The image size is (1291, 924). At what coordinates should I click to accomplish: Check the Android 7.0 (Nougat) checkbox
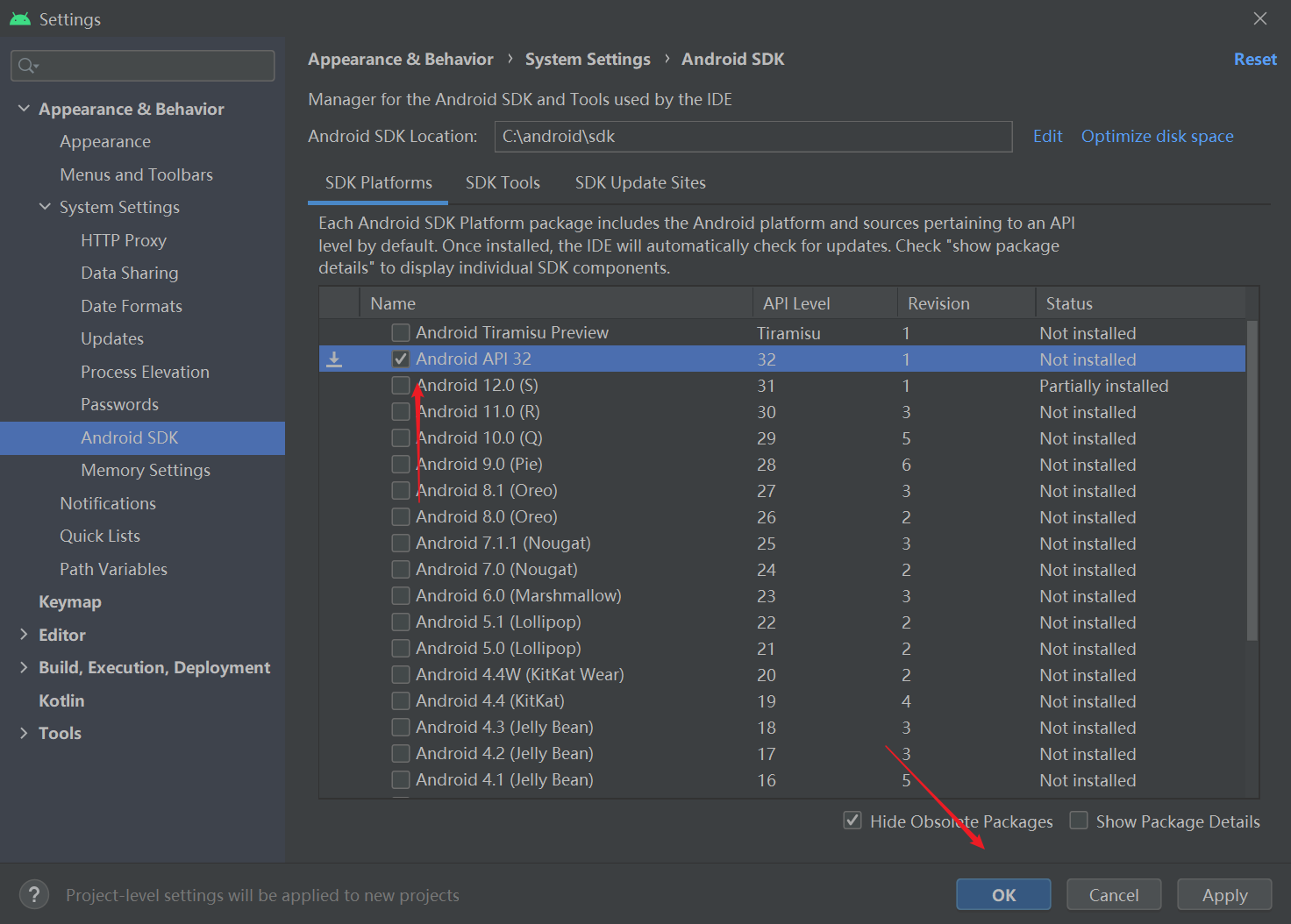click(401, 569)
